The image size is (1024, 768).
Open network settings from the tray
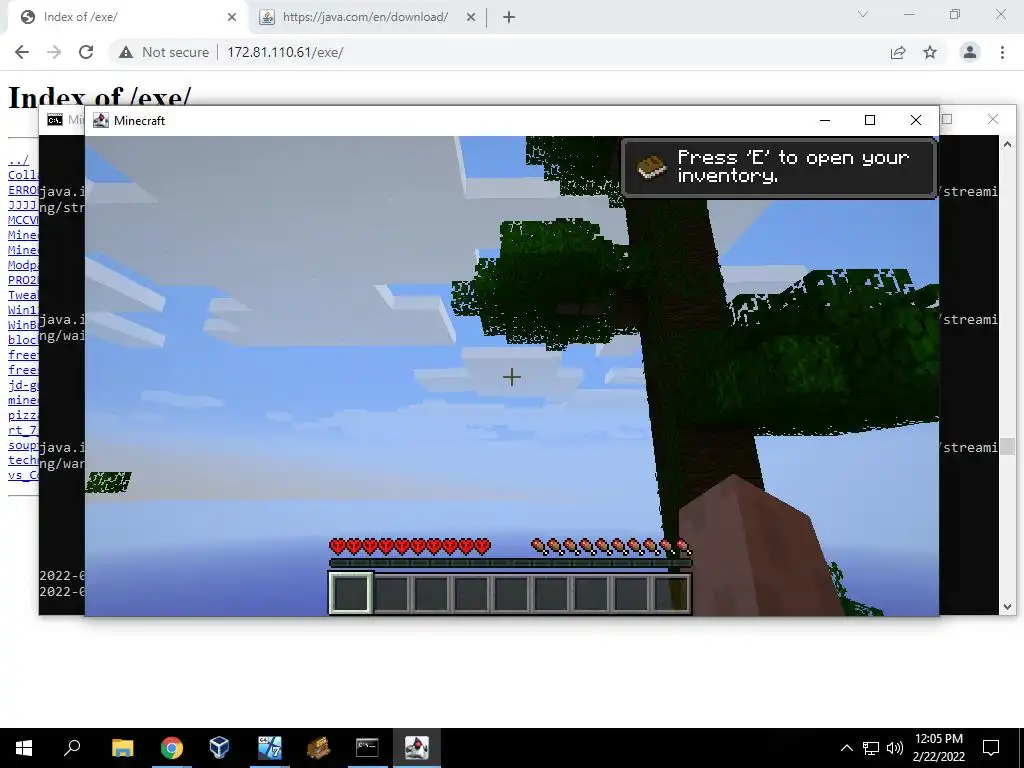[871, 748]
